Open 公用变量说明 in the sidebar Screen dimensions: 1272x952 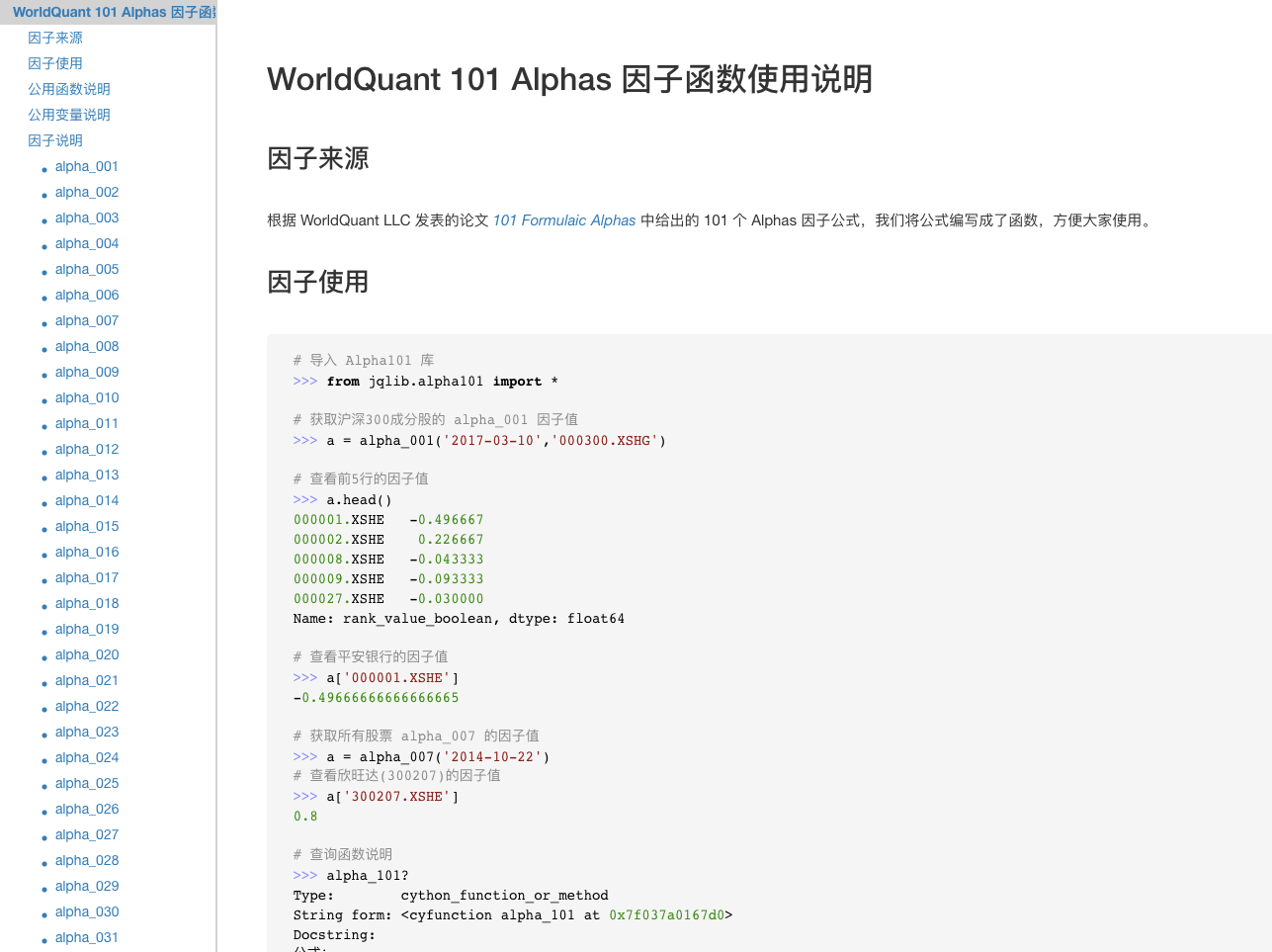pyautogui.click(x=68, y=115)
